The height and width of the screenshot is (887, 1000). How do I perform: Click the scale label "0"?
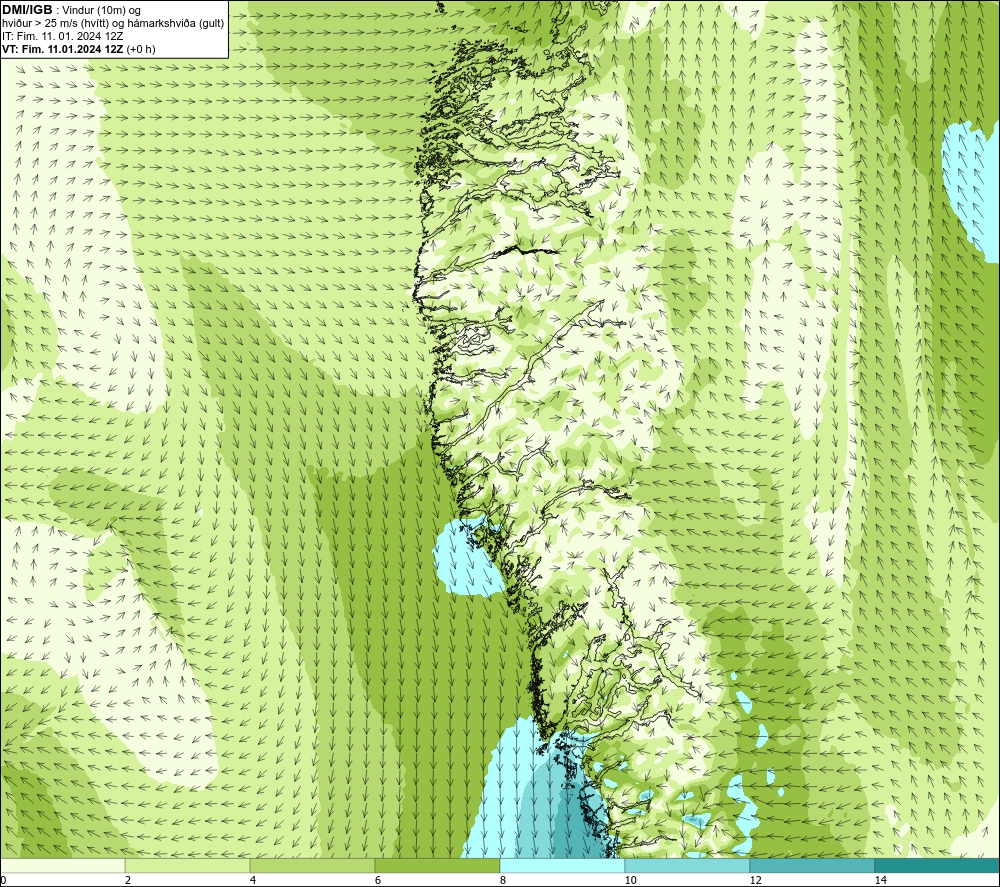[3, 880]
